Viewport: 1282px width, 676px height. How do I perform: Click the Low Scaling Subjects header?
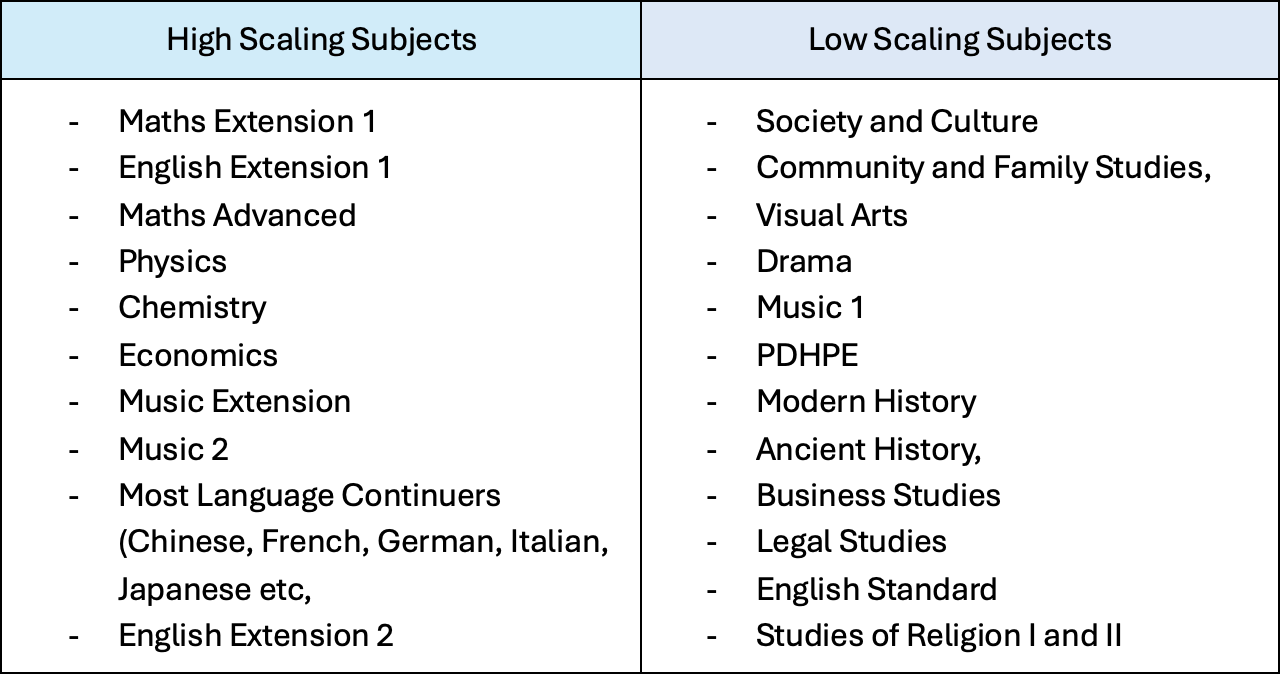pyautogui.click(x=960, y=40)
